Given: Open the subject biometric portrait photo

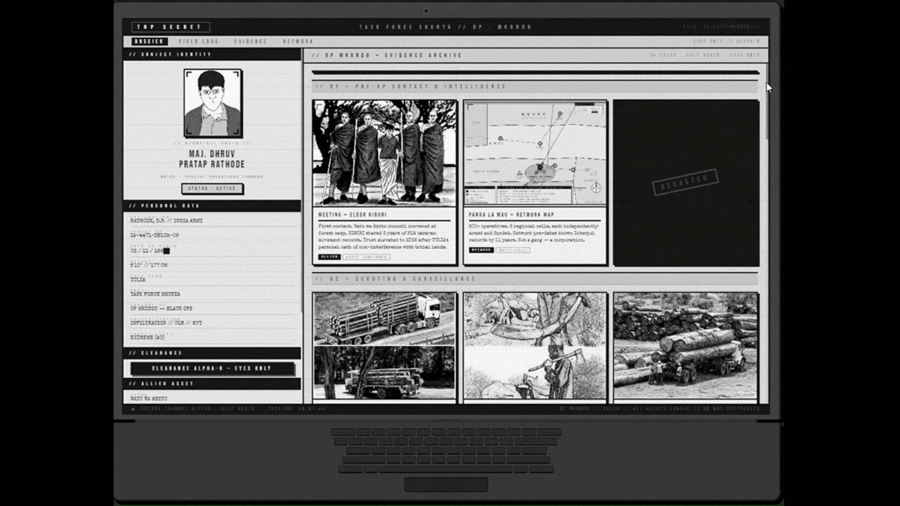Looking at the screenshot, I should (212, 103).
